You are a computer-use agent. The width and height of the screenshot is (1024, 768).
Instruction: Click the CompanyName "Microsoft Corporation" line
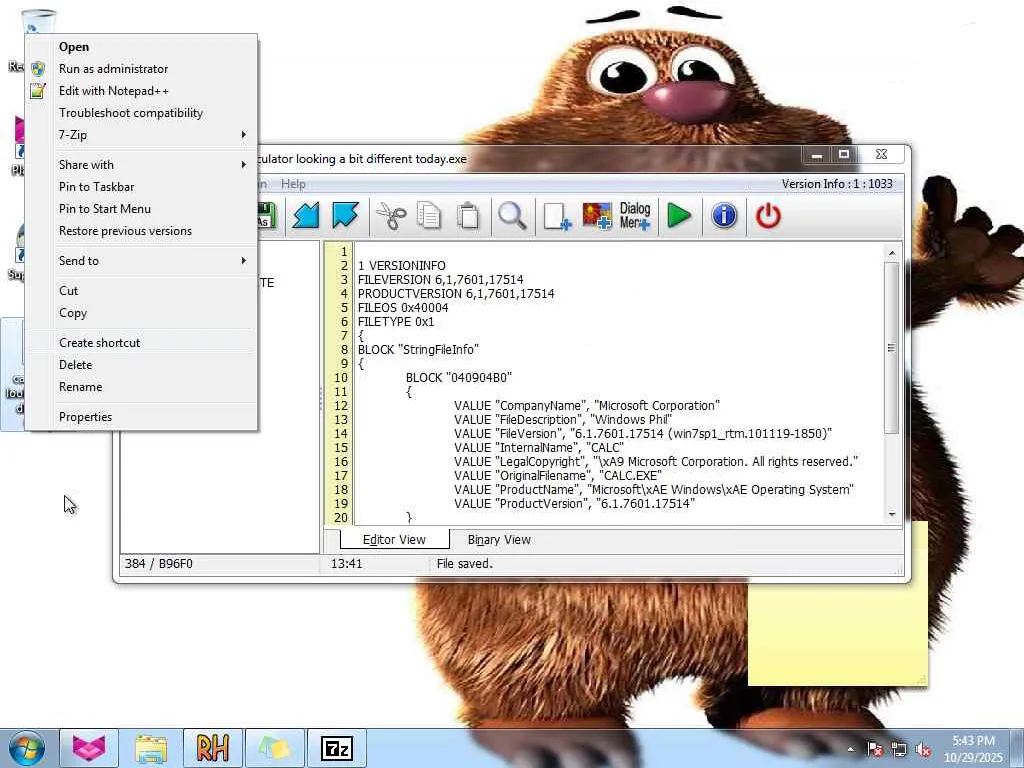586,406
